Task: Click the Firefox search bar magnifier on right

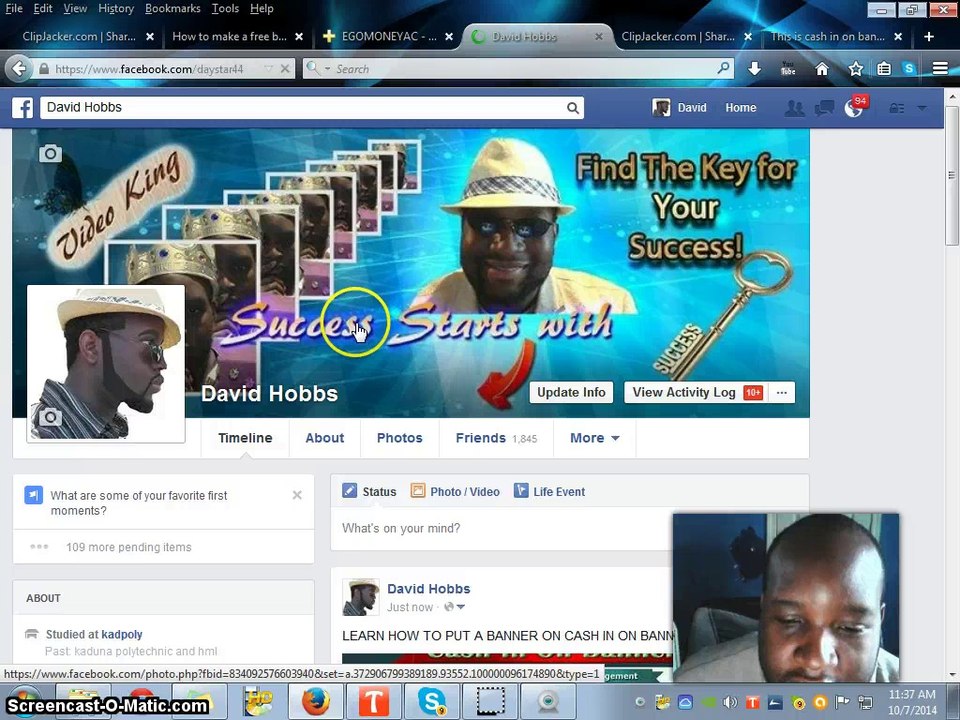Action: click(x=724, y=68)
